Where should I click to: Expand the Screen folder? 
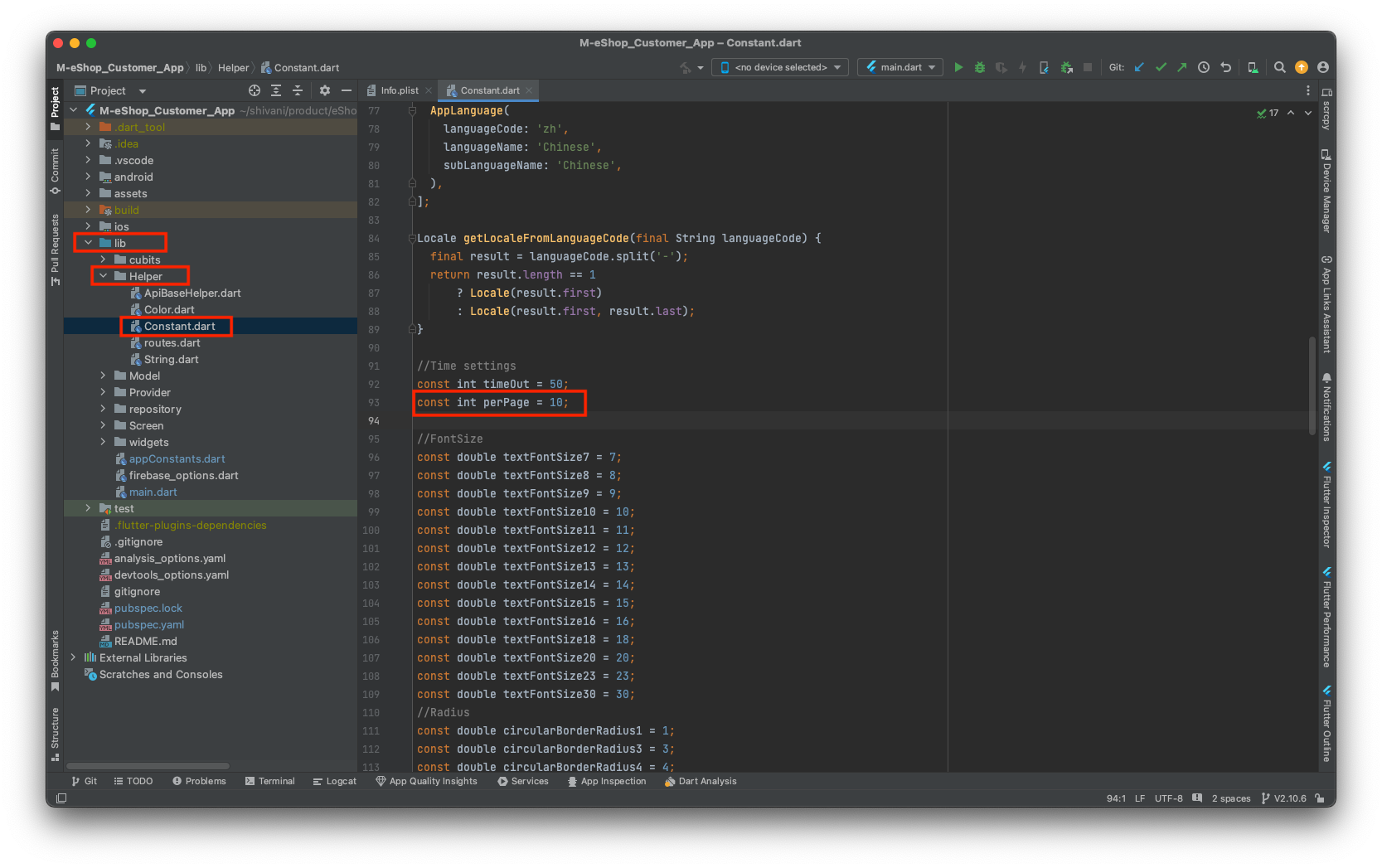tap(103, 425)
